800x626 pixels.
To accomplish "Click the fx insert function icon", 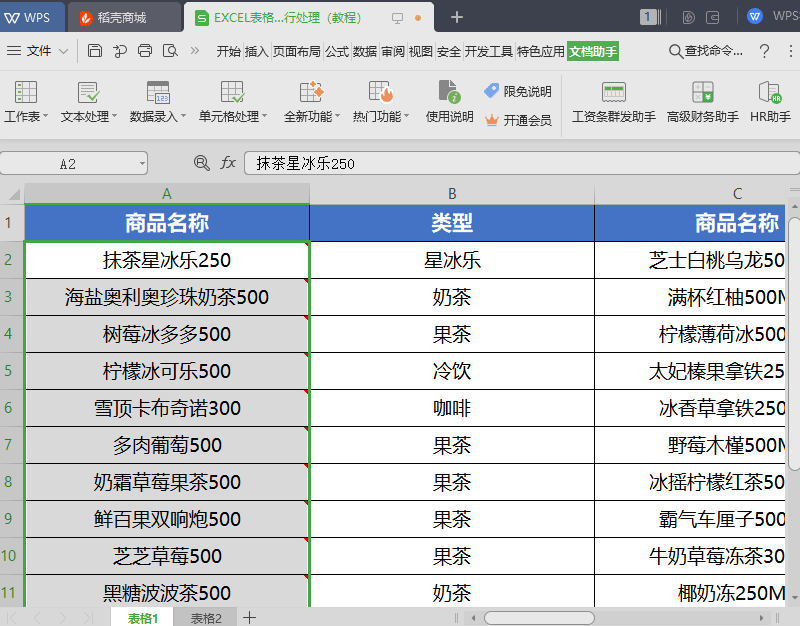I will coord(228,163).
